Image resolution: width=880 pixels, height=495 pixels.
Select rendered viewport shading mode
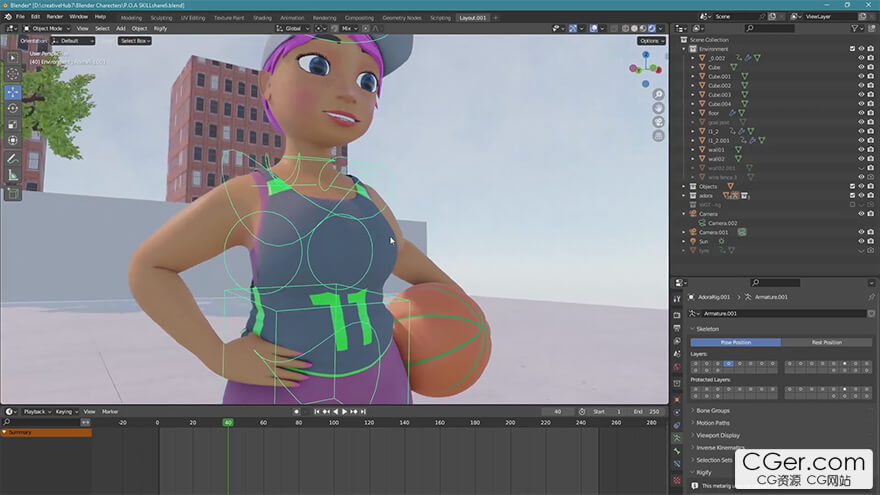pyautogui.click(x=652, y=28)
